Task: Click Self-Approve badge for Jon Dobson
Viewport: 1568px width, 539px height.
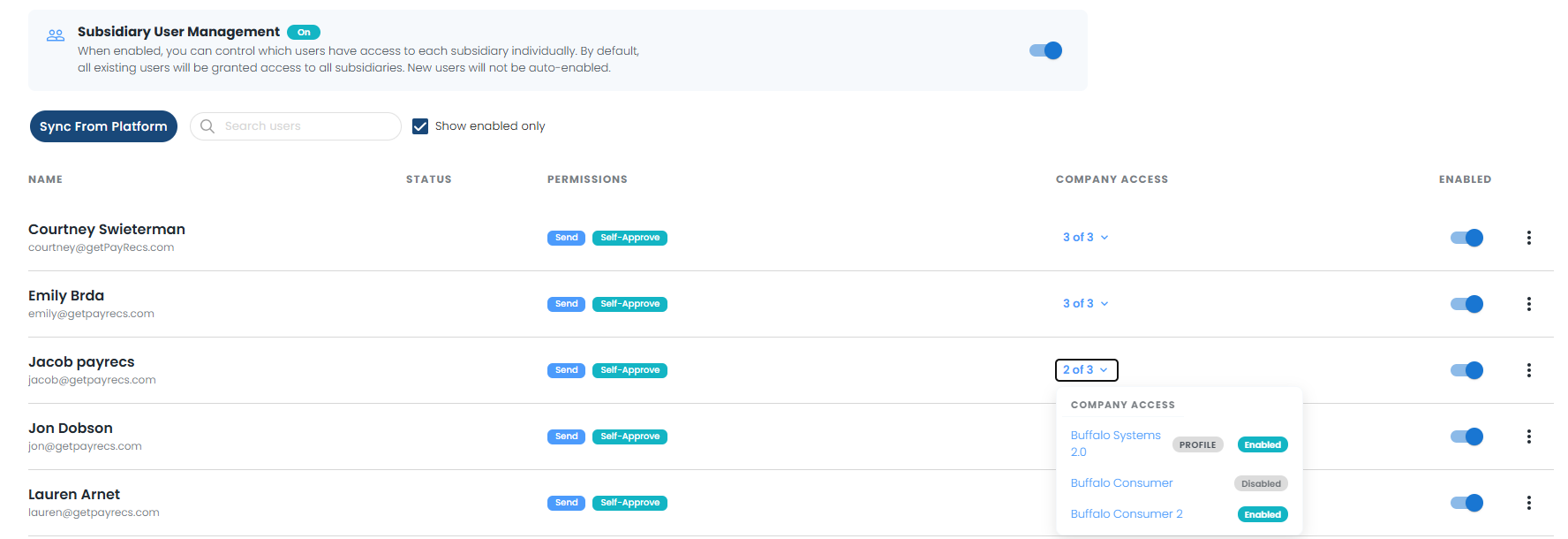Action: 629,437
